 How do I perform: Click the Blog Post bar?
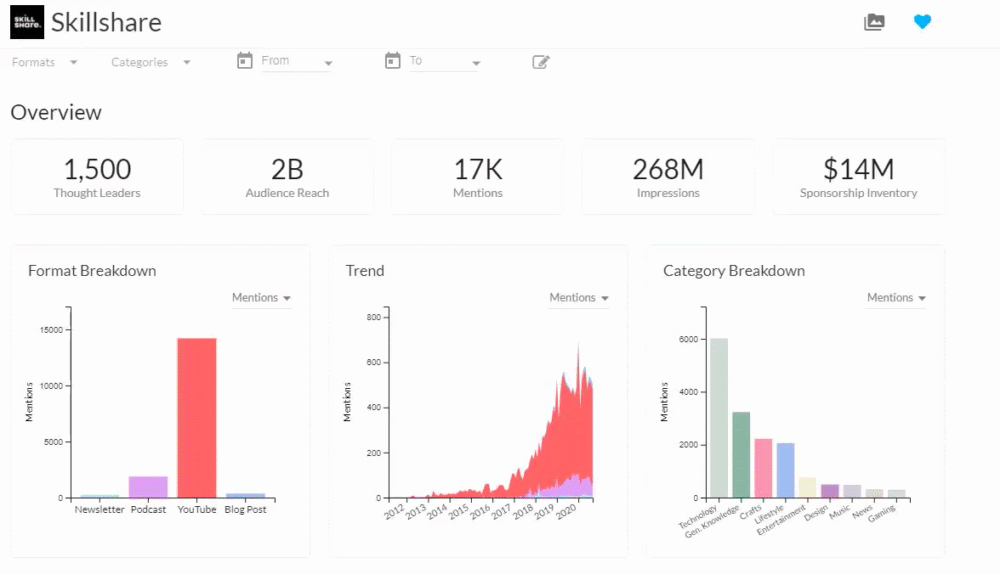click(x=246, y=496)
